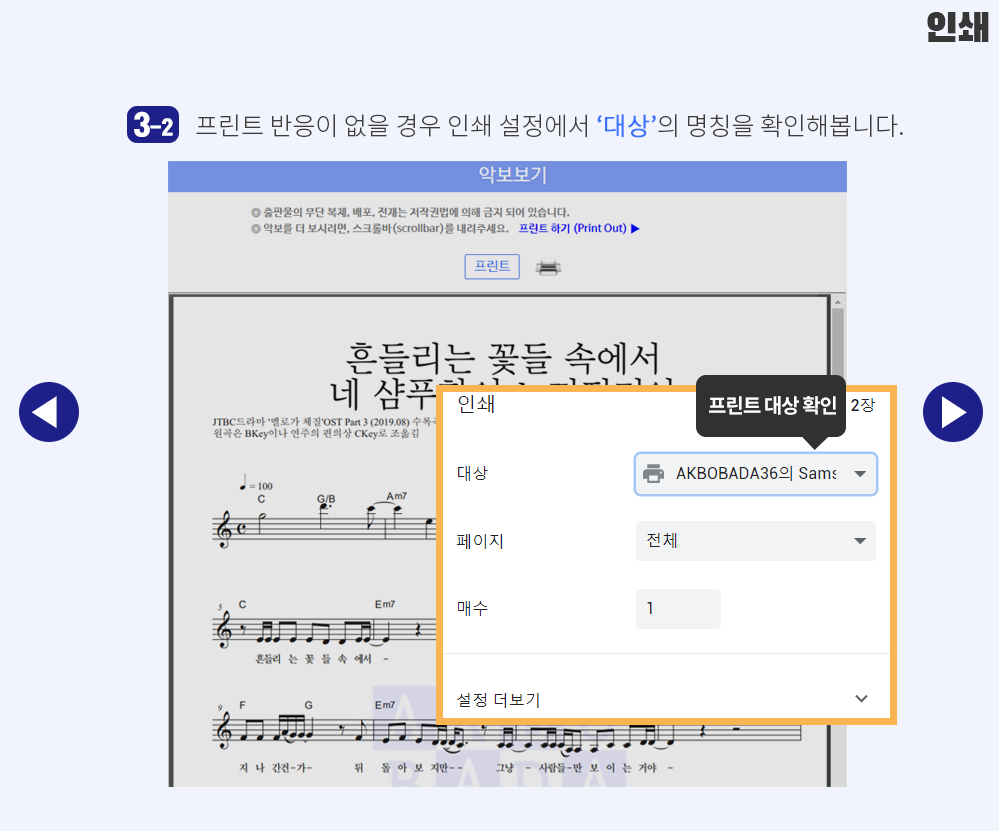Click the printer icon inside the 대상 dropdown
Screen dimensions: 999x831
[653, 473]
